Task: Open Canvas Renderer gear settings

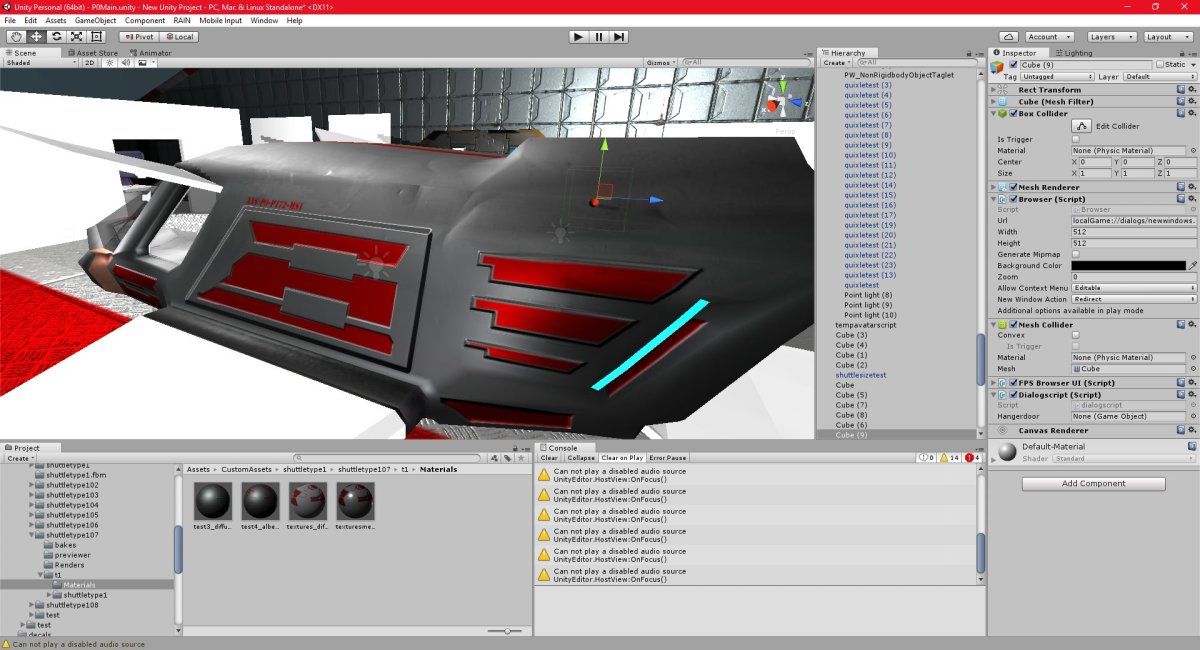Action: (x=1192, y=431)
